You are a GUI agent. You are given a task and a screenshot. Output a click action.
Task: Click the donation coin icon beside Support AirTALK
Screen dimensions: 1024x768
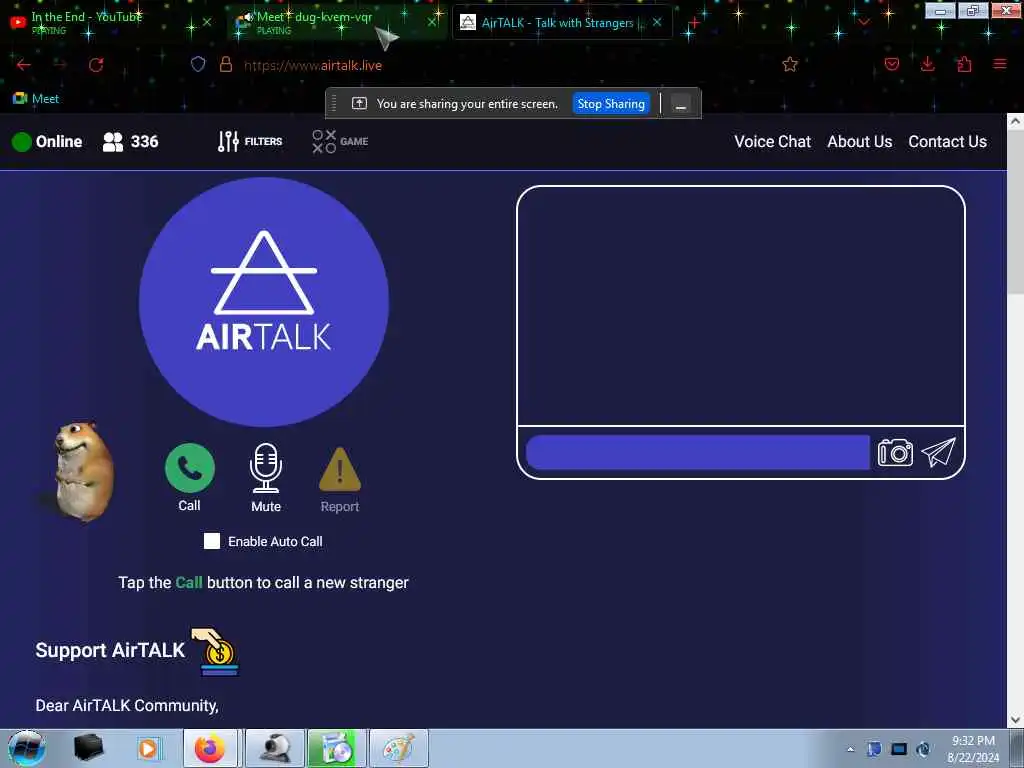[x=216, y=651]
